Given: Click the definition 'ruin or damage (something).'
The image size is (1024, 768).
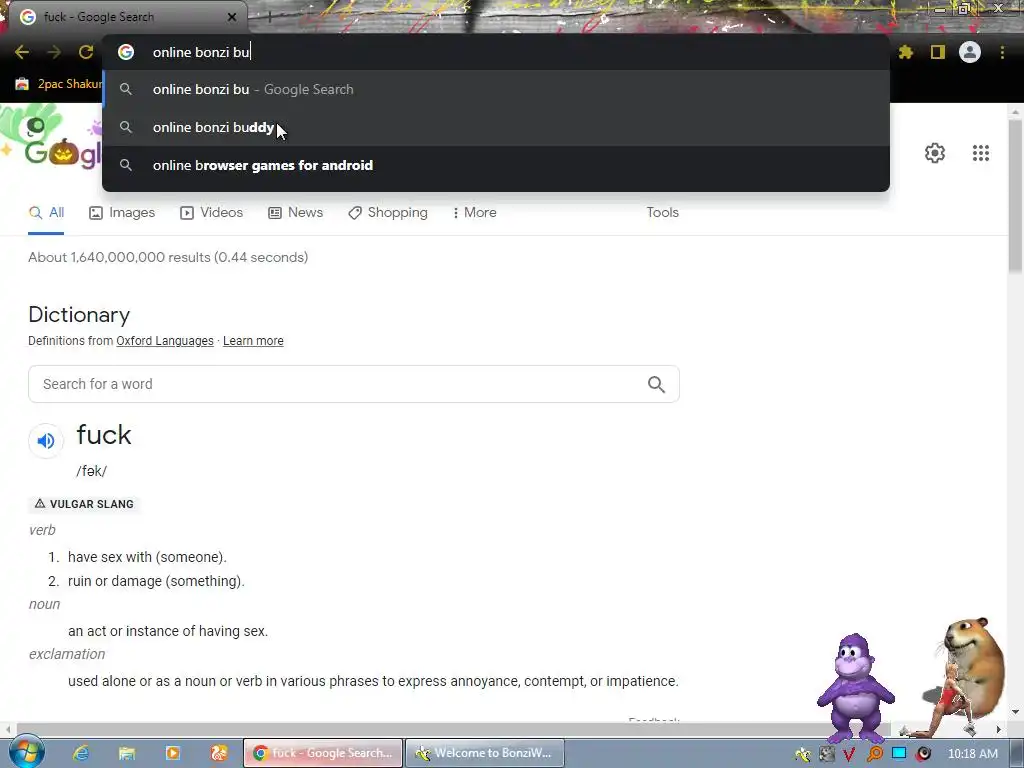Looking at the screenshot, I should click(156, 581).
